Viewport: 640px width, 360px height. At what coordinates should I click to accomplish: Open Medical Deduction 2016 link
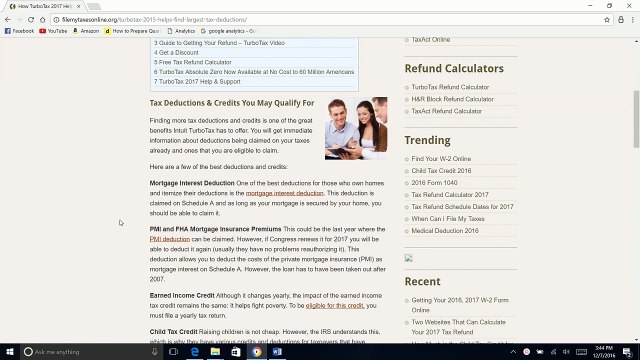tap(445, 231)
